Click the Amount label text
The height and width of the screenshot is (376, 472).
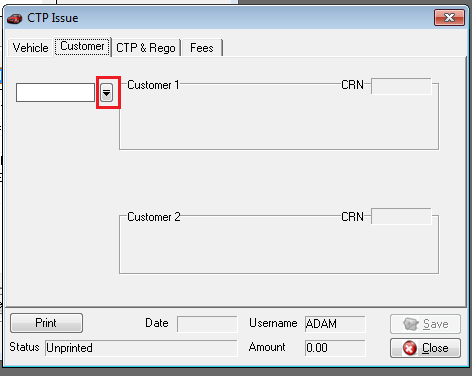[267, 347]
